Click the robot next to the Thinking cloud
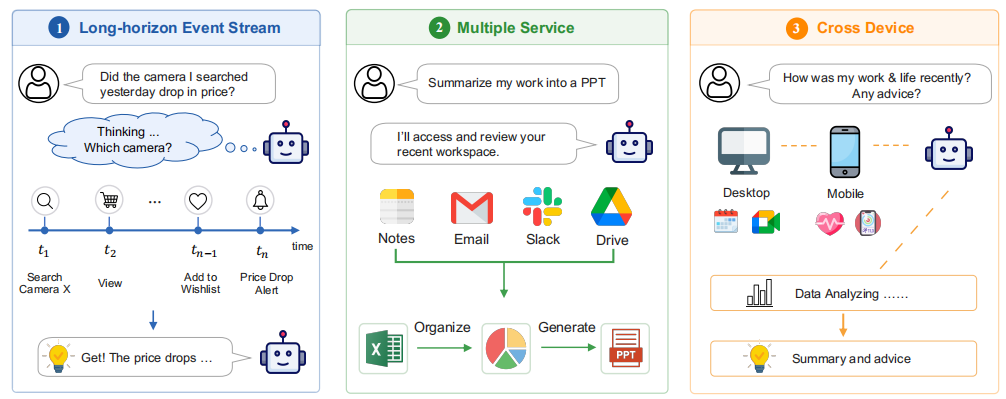 pyautogui.click(x=285, y=143)
